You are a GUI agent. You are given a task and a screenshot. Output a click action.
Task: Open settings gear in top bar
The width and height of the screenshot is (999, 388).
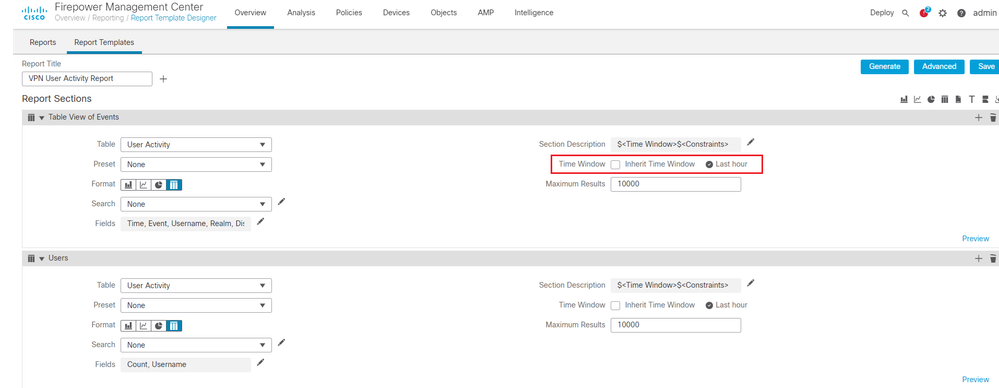coord(943,13)
